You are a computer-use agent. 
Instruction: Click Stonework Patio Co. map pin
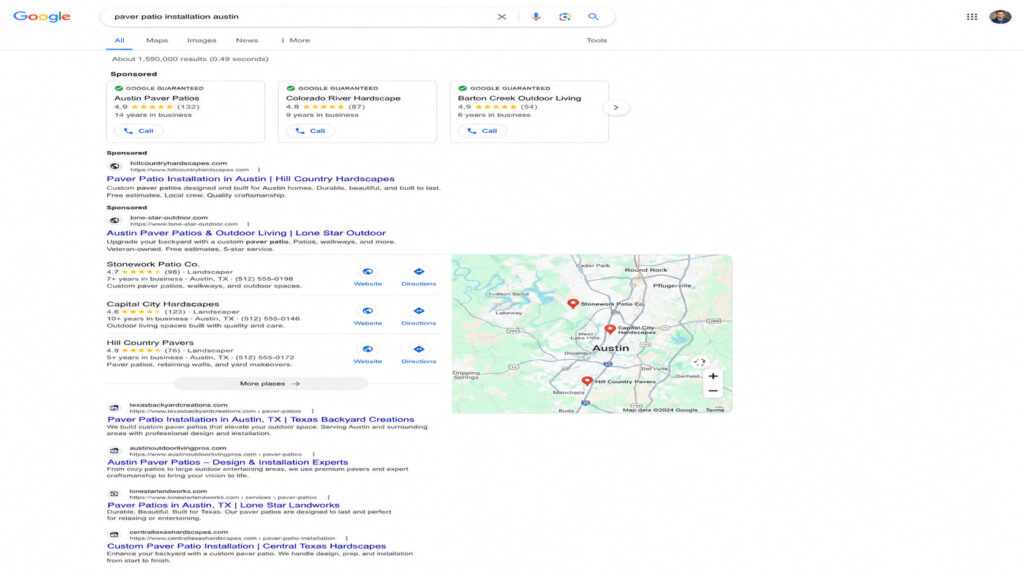(573, 304)
